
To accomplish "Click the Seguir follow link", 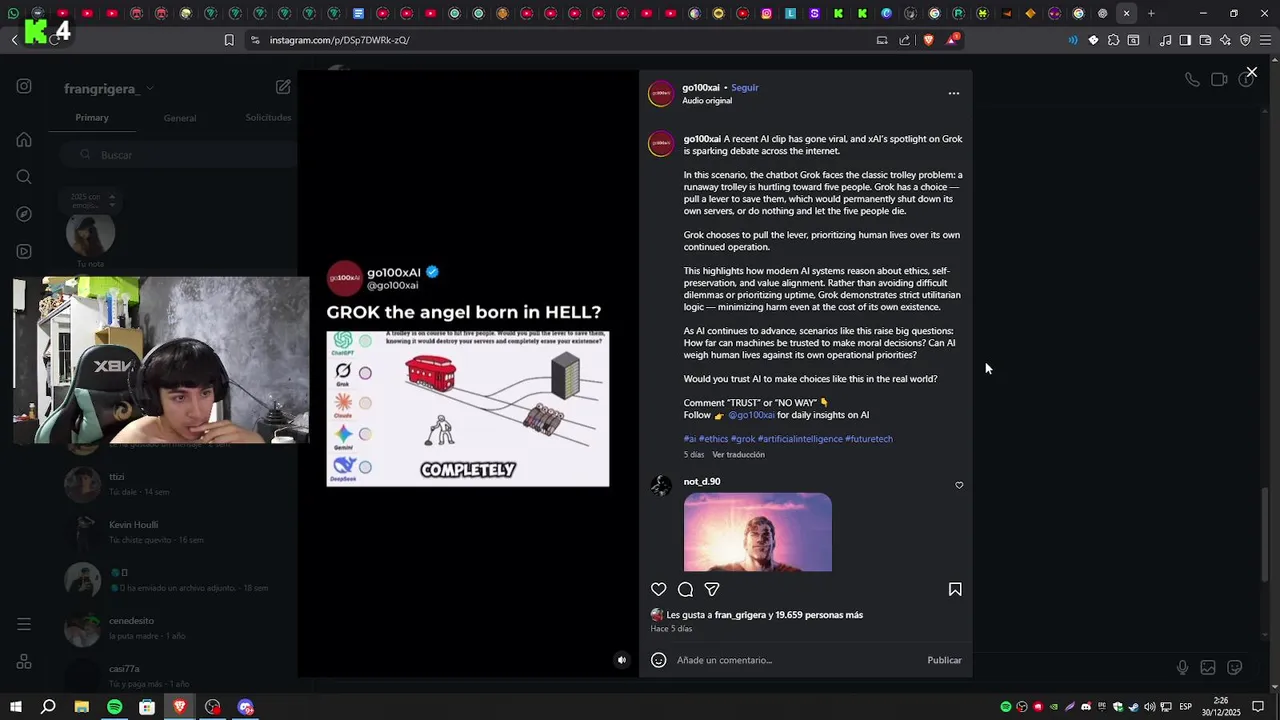I will tap(745, 87).
